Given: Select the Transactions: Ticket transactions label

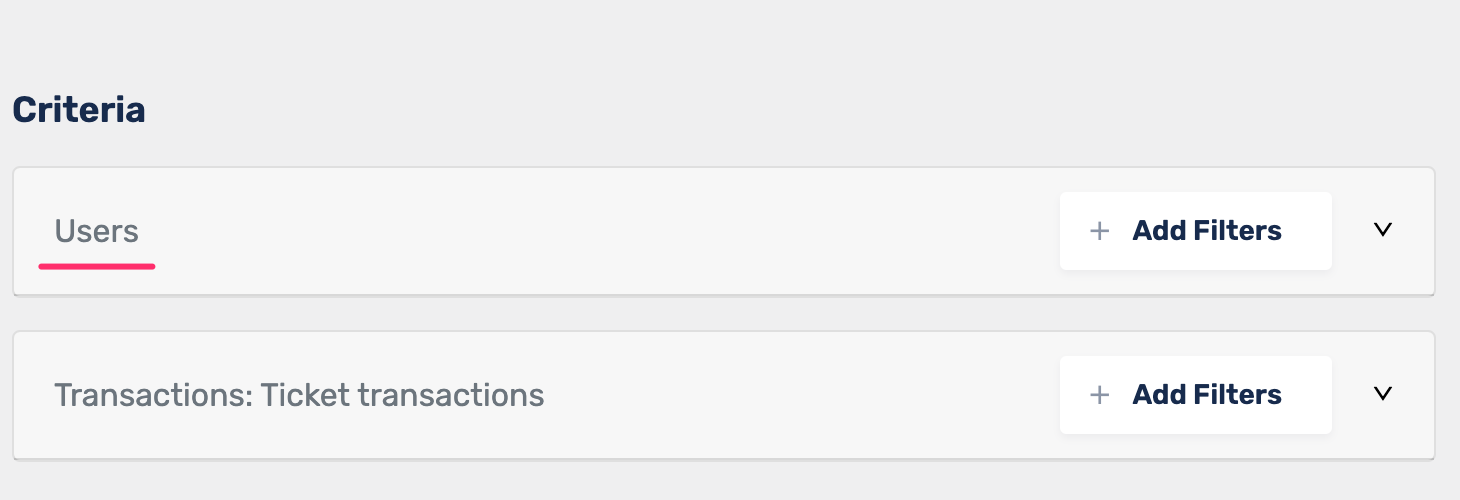Looking at the screenshot, I should 299,395.
